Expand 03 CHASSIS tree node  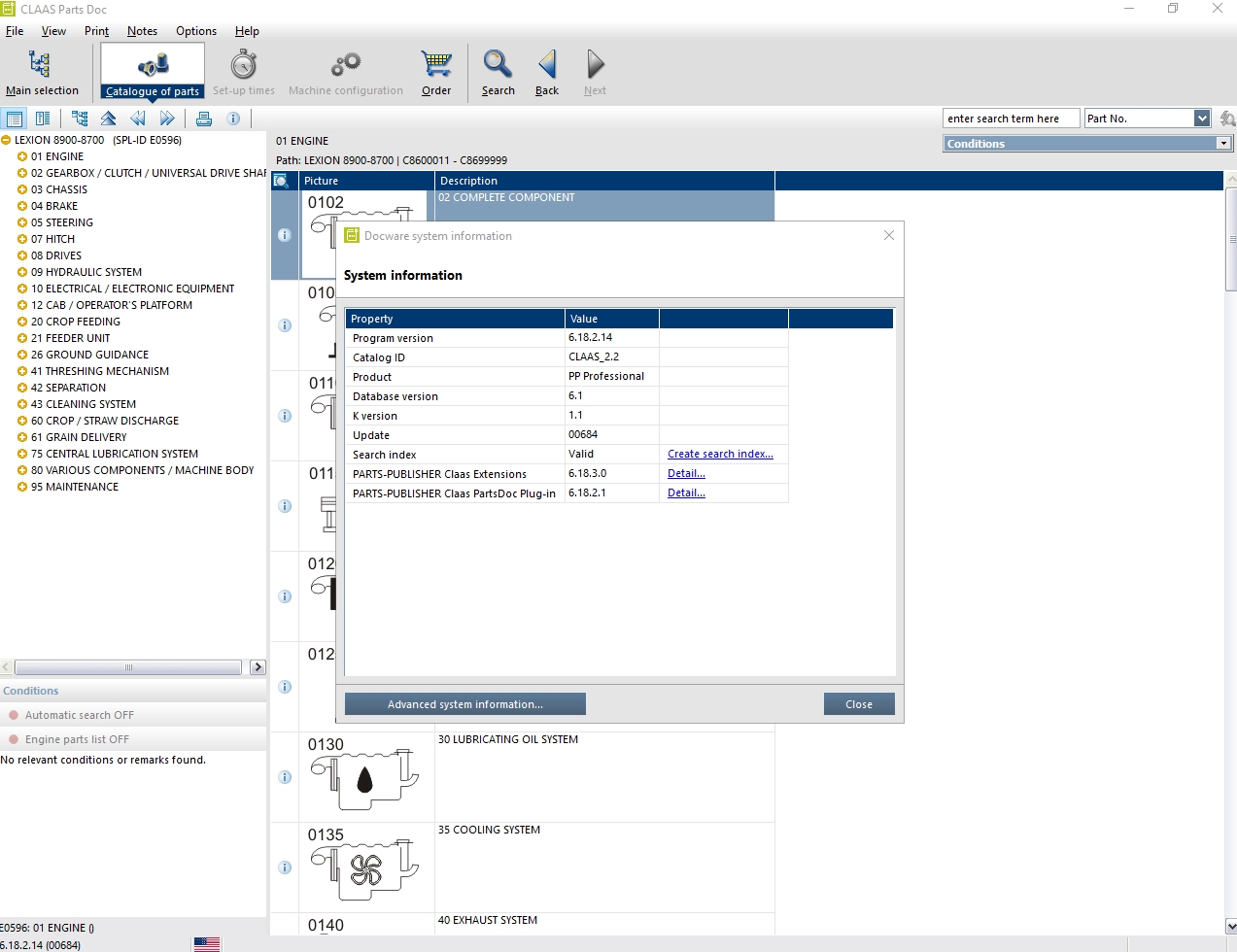click(x=22, y=189)
